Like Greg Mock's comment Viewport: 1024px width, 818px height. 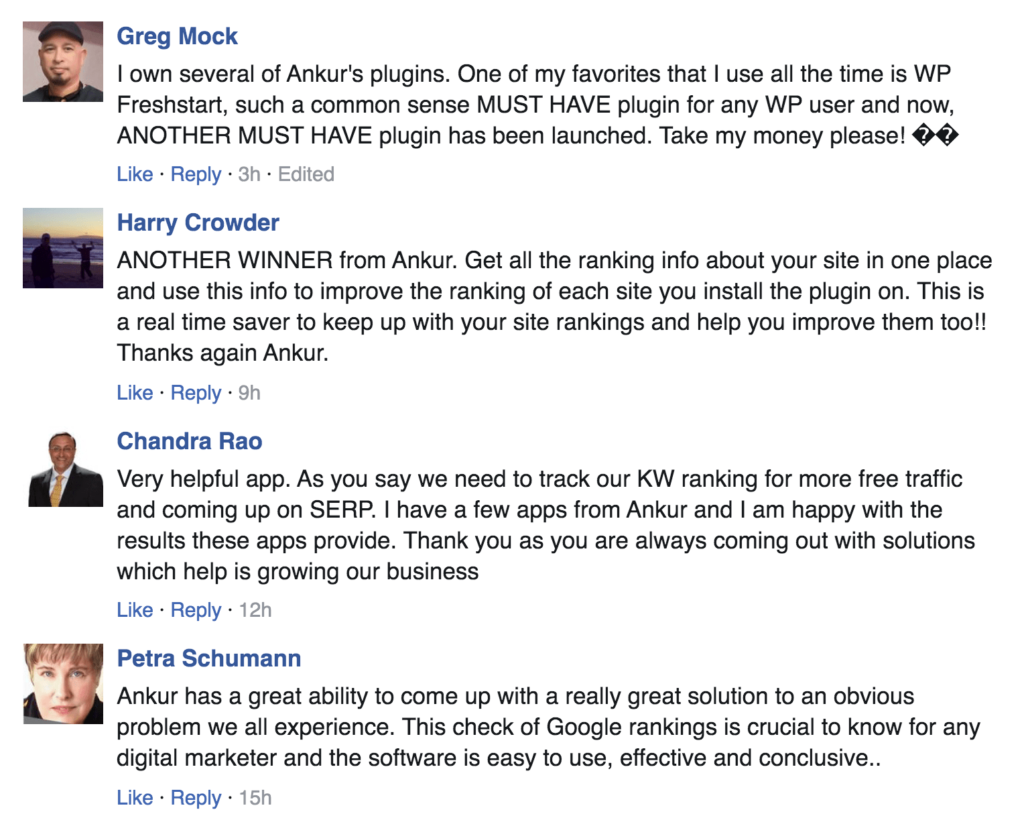click(135, 174)
